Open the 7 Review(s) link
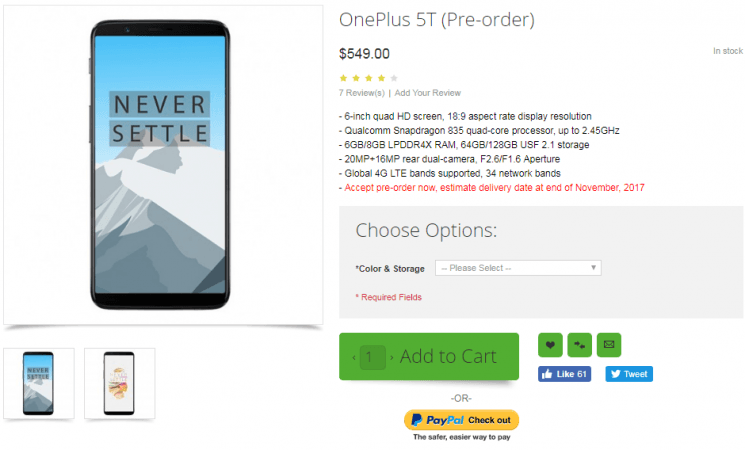 point(362,93)
